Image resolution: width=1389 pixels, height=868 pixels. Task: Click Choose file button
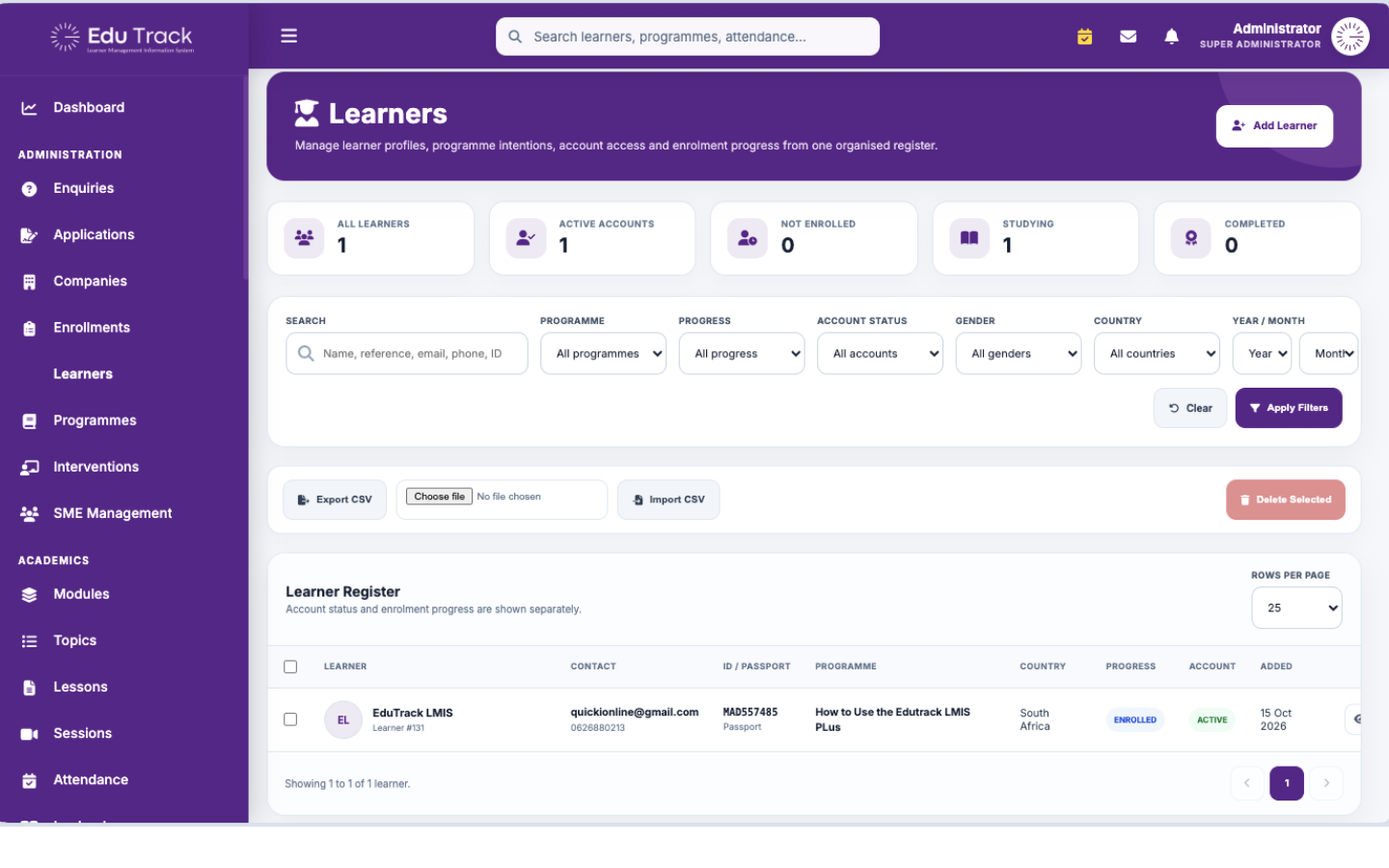tap(441, 497)
